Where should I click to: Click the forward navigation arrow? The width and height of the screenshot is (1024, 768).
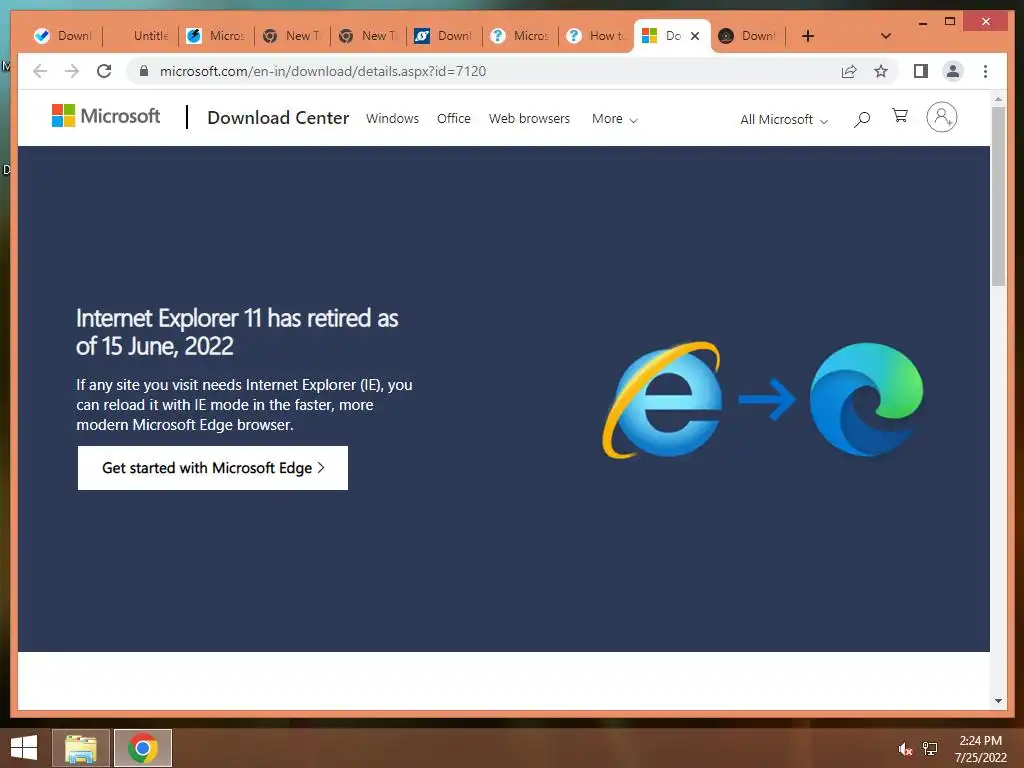72,71
